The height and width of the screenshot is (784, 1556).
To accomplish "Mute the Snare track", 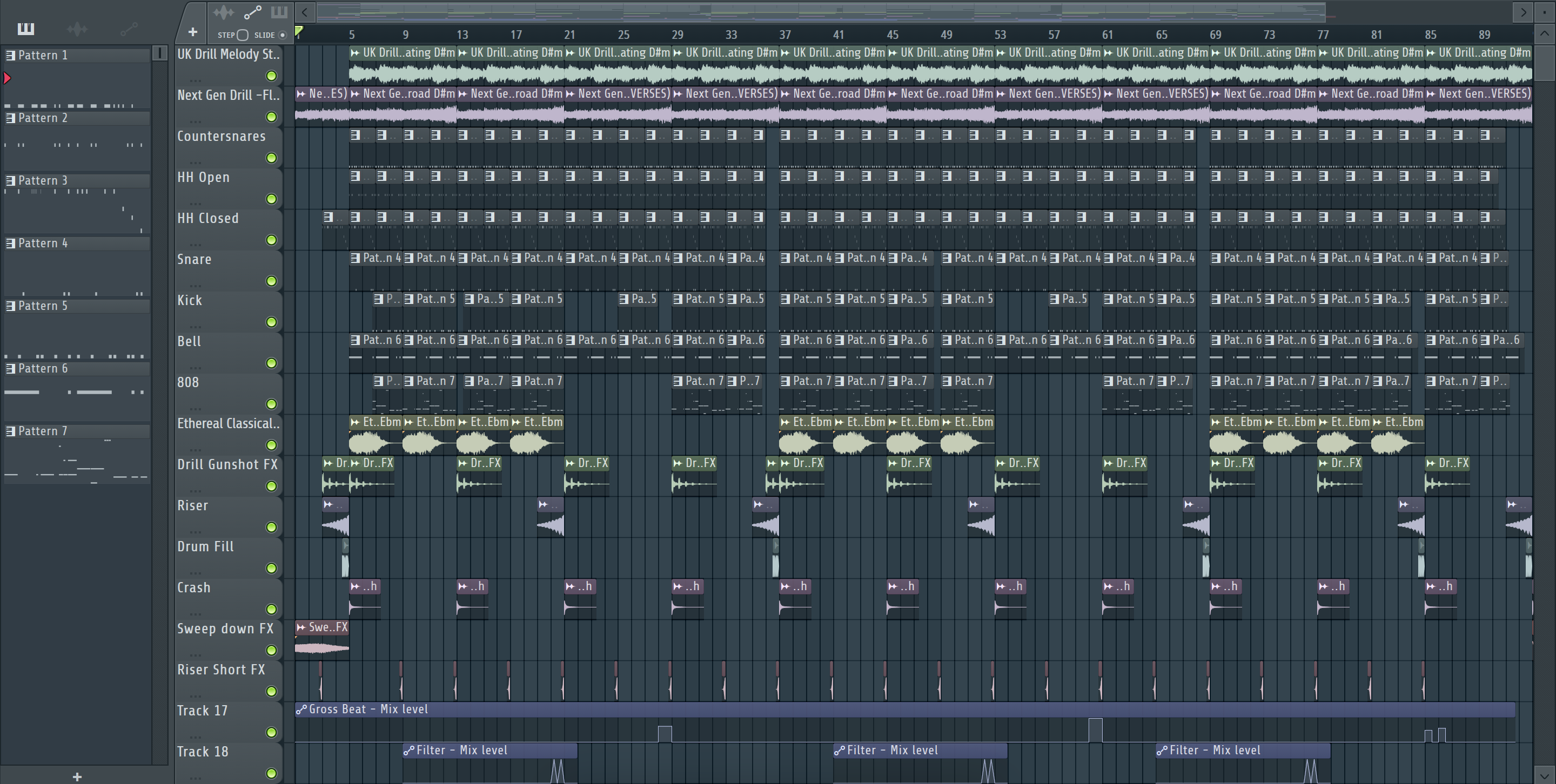I will pyautogui.click(x=271, y=281).
